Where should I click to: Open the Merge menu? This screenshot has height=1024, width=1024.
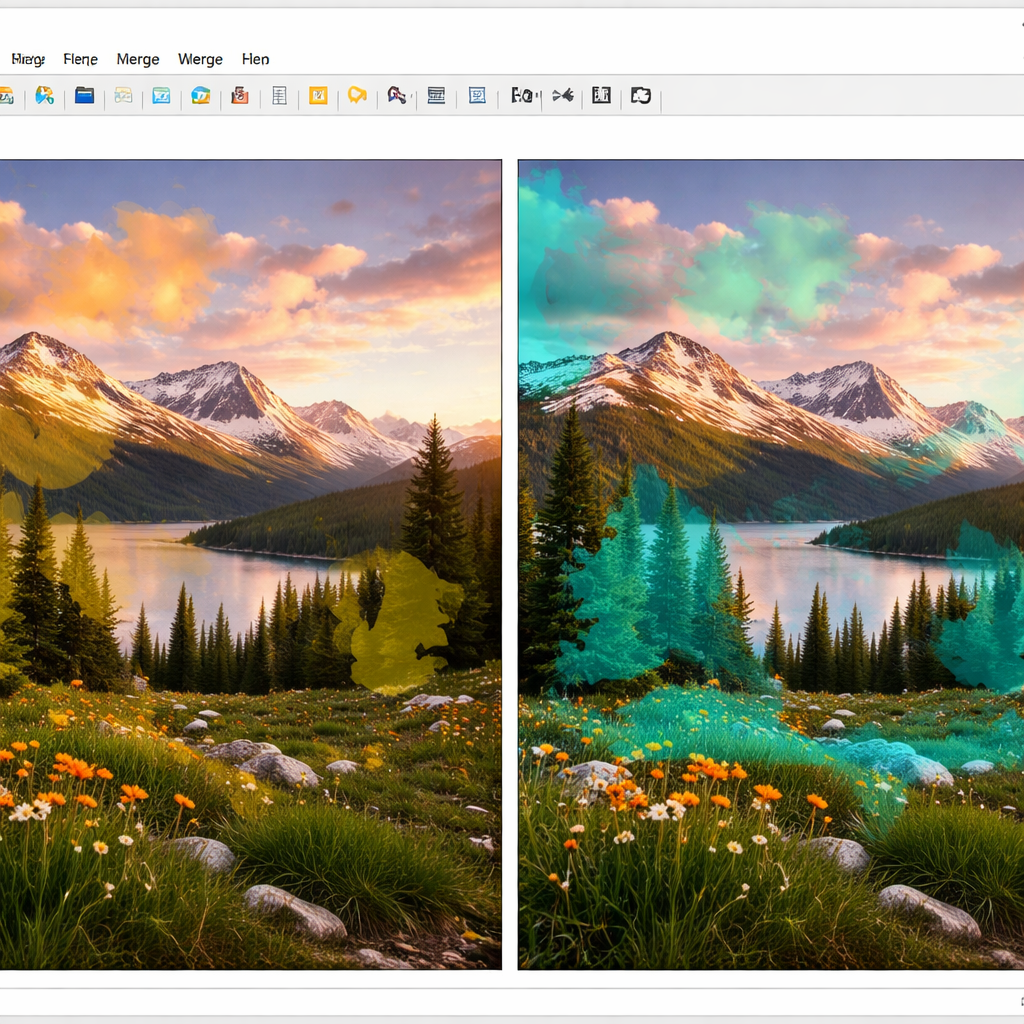click(x=138, y=59)
